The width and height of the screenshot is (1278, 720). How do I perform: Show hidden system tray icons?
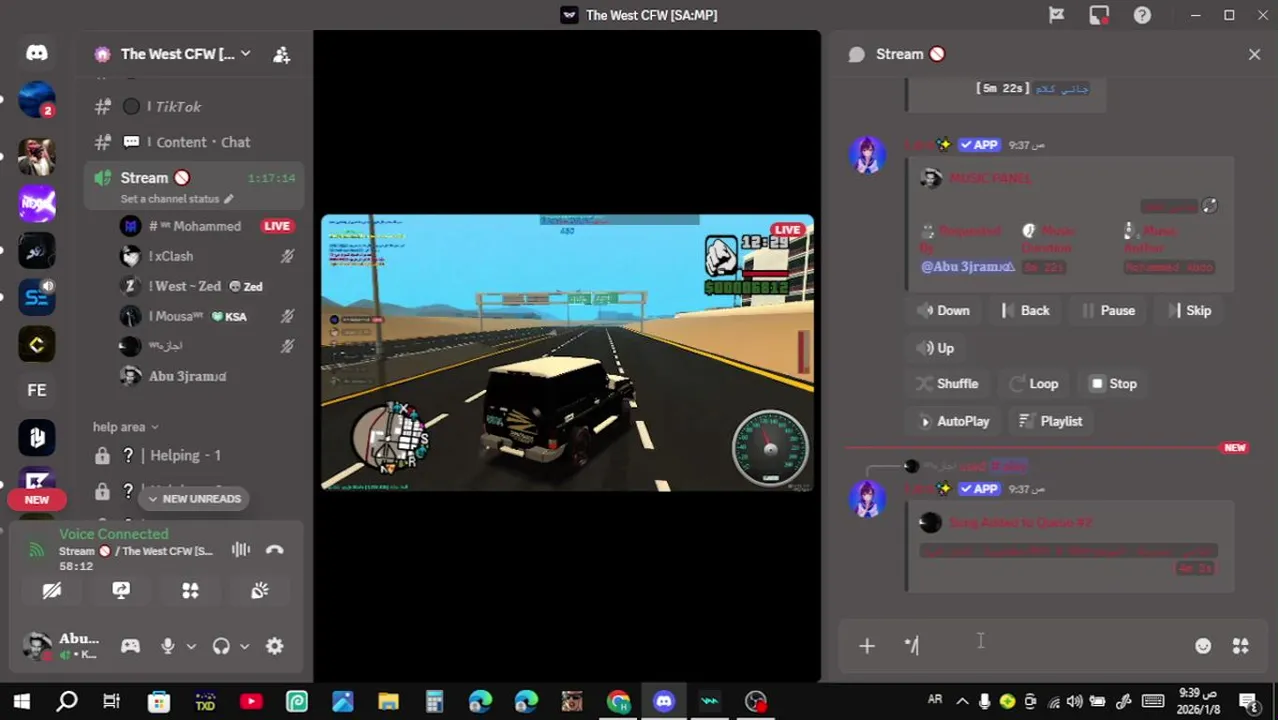[962, 701]
